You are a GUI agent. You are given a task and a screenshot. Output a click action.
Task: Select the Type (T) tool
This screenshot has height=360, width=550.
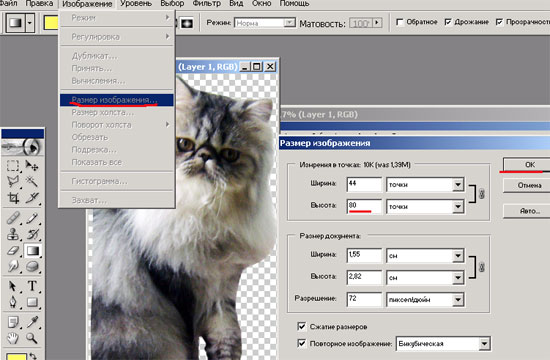[x=32, y=286]
